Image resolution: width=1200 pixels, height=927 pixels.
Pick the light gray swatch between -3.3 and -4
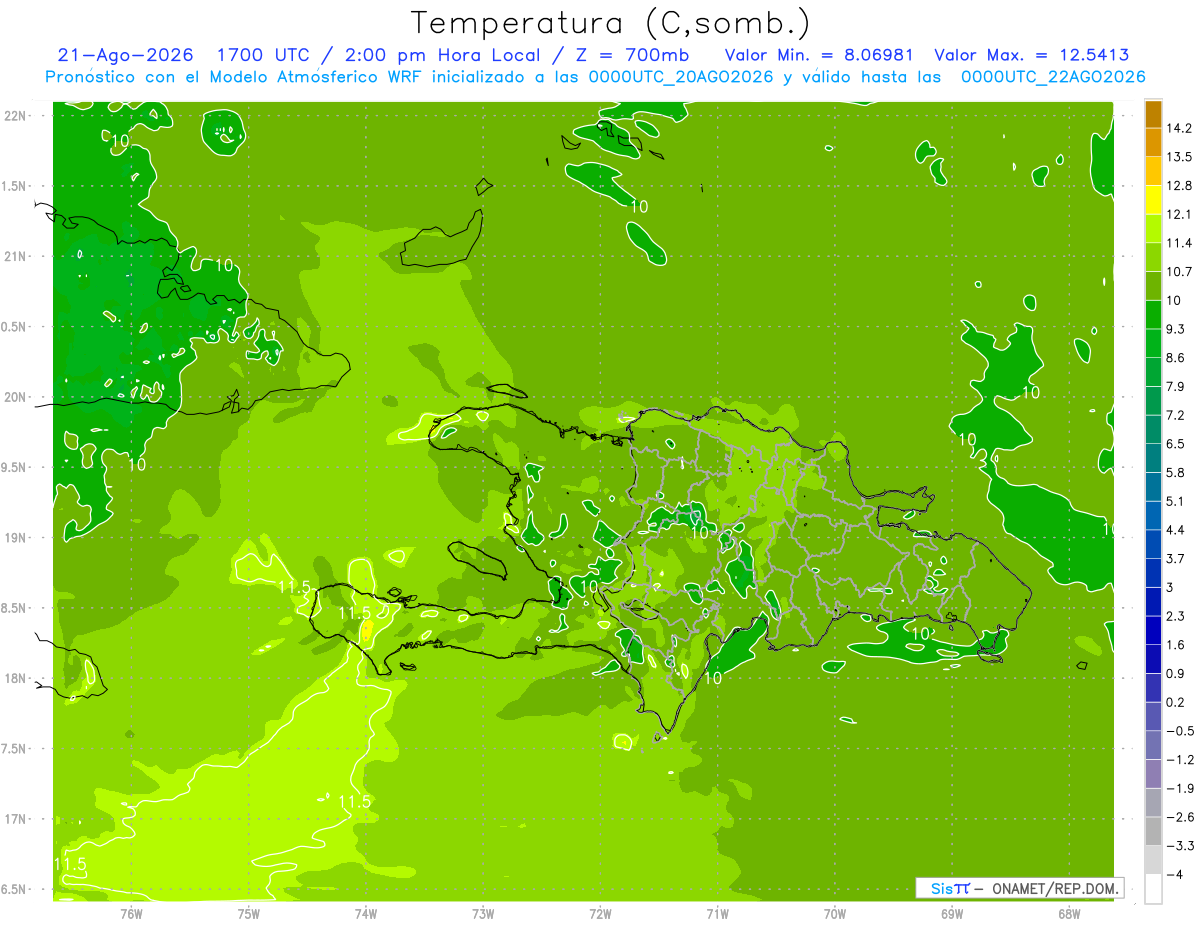point(1153,860)
